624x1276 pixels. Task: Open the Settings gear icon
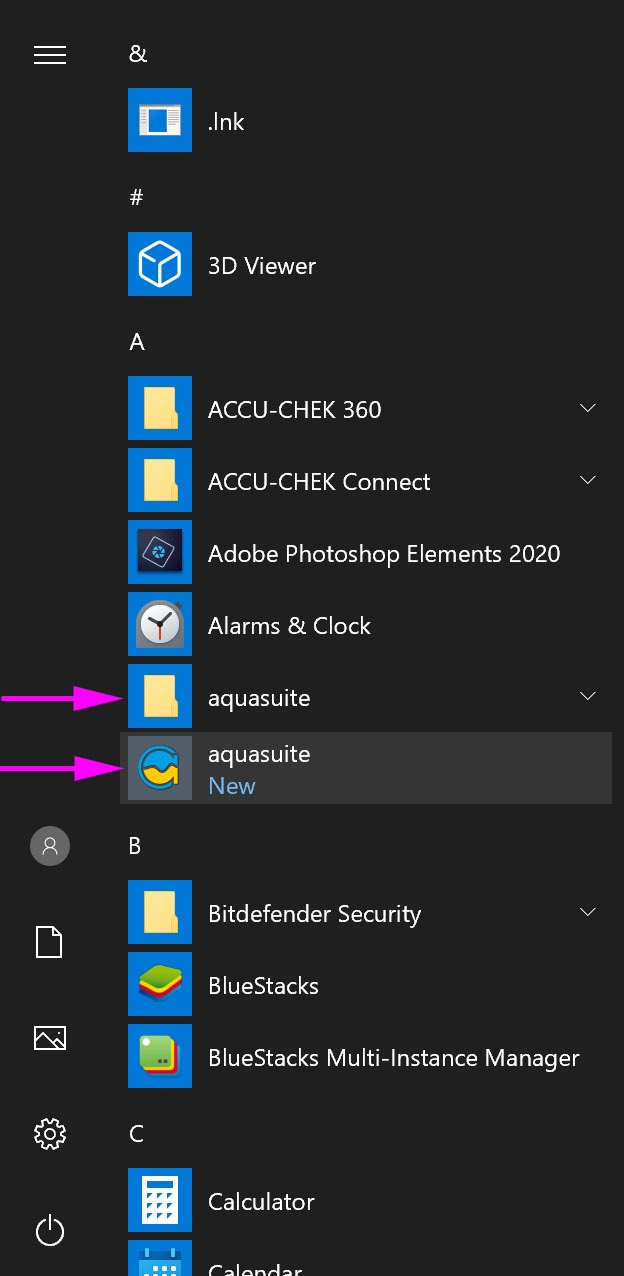pyautogui.click(x=50, y=1133)
